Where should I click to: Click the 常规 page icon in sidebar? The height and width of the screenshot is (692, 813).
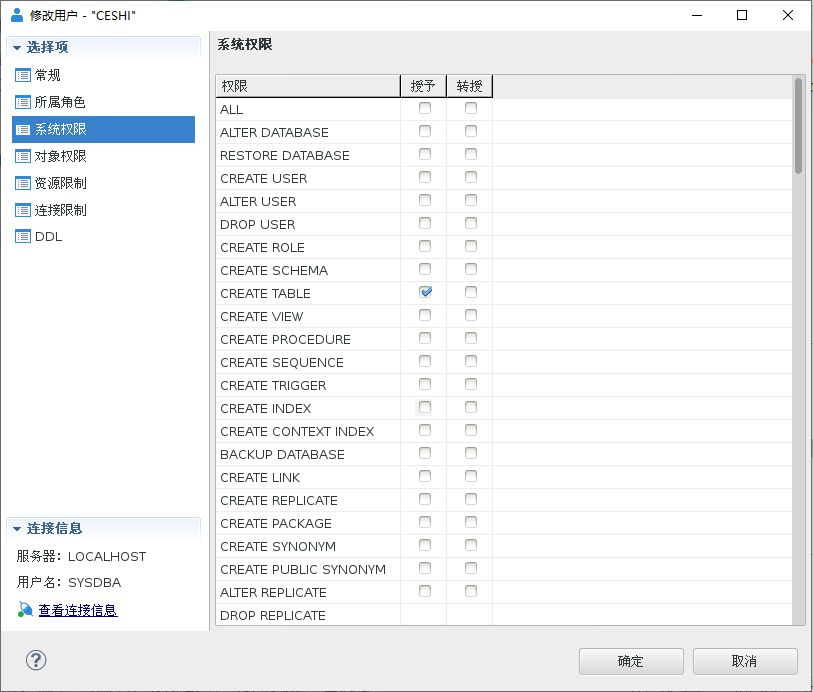(x=23, y=75)
